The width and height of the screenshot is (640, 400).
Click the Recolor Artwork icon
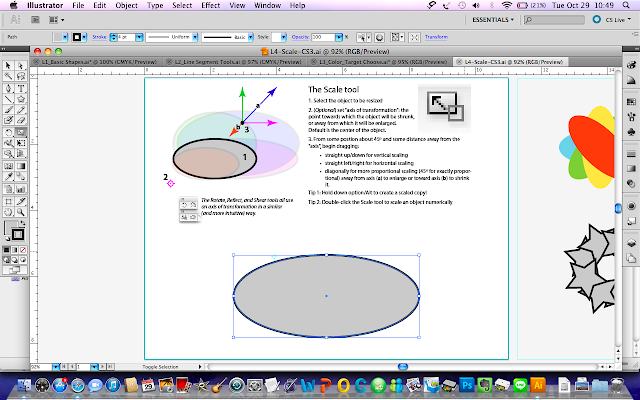click(x=379, y=37)
